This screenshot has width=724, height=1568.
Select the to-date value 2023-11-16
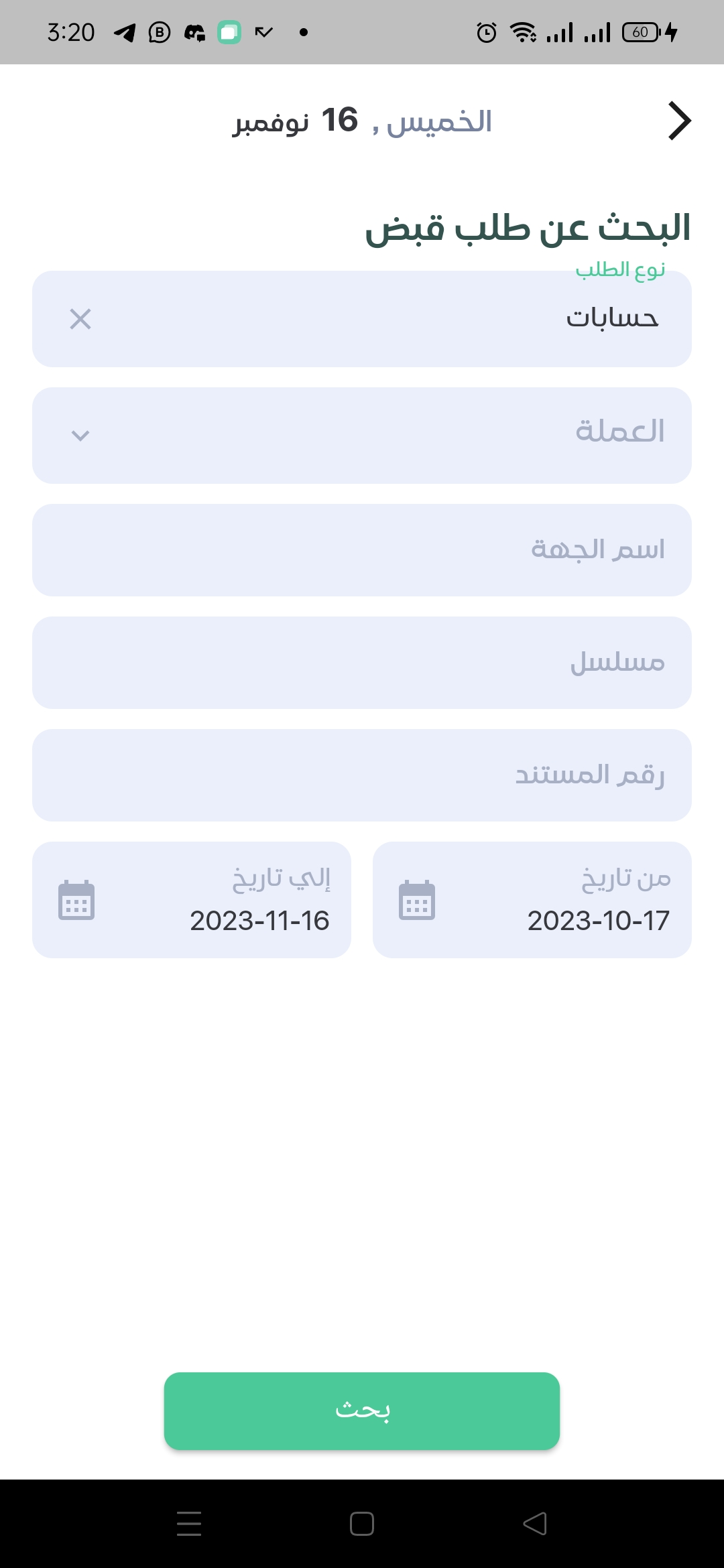coord(259,921)
